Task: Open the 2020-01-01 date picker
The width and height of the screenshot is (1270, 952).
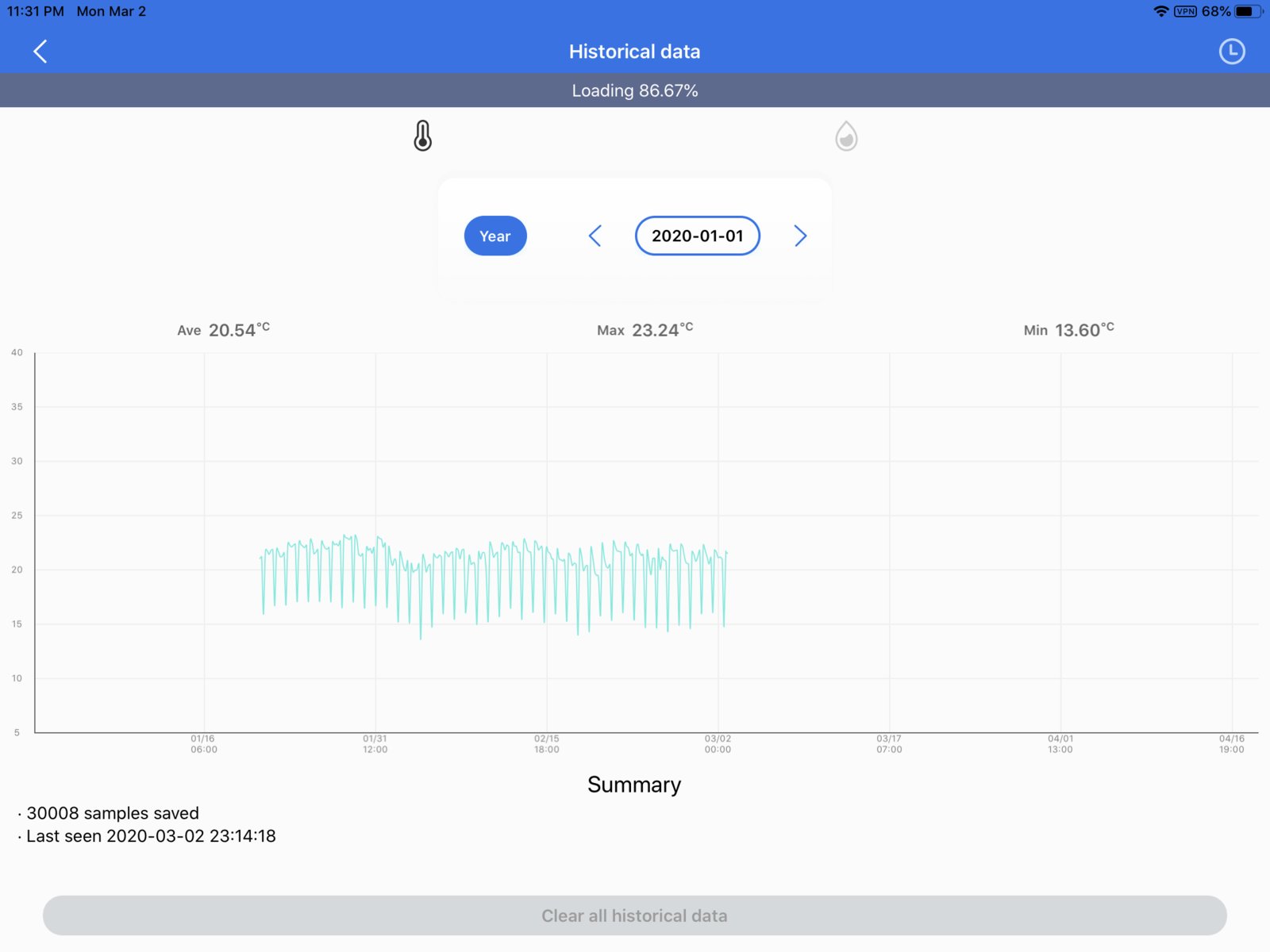Action: click(698, 236)
